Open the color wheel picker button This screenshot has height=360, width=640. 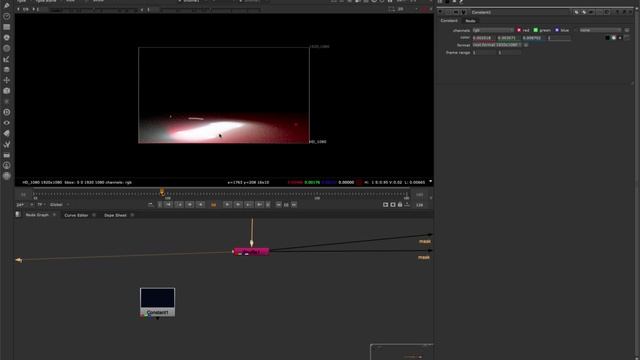click(x=620, y=38)
